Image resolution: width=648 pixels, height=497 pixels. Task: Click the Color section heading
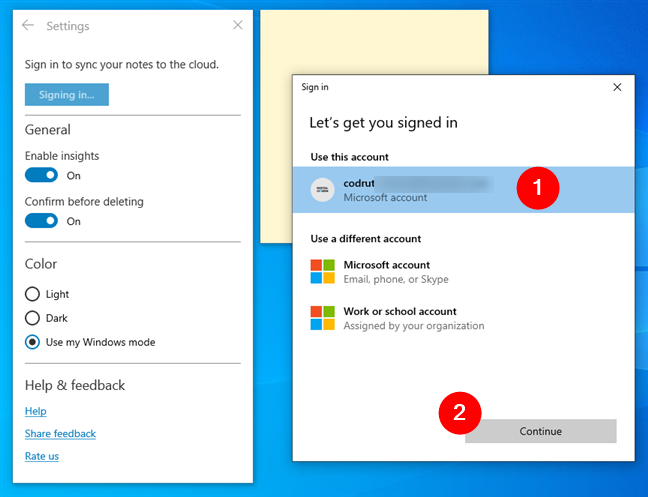pos(41,264)
